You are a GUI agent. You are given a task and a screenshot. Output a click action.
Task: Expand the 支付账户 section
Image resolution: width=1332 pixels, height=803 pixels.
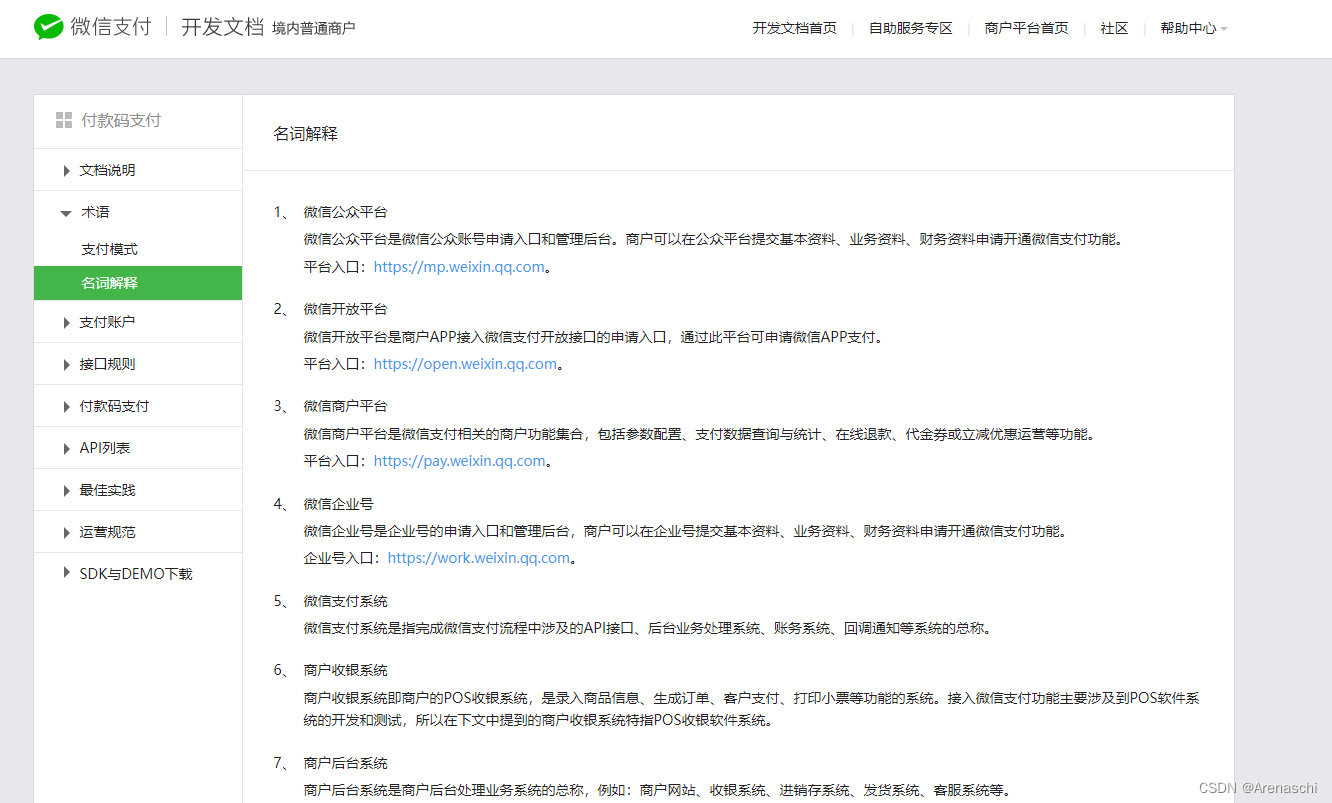[108, 321]
